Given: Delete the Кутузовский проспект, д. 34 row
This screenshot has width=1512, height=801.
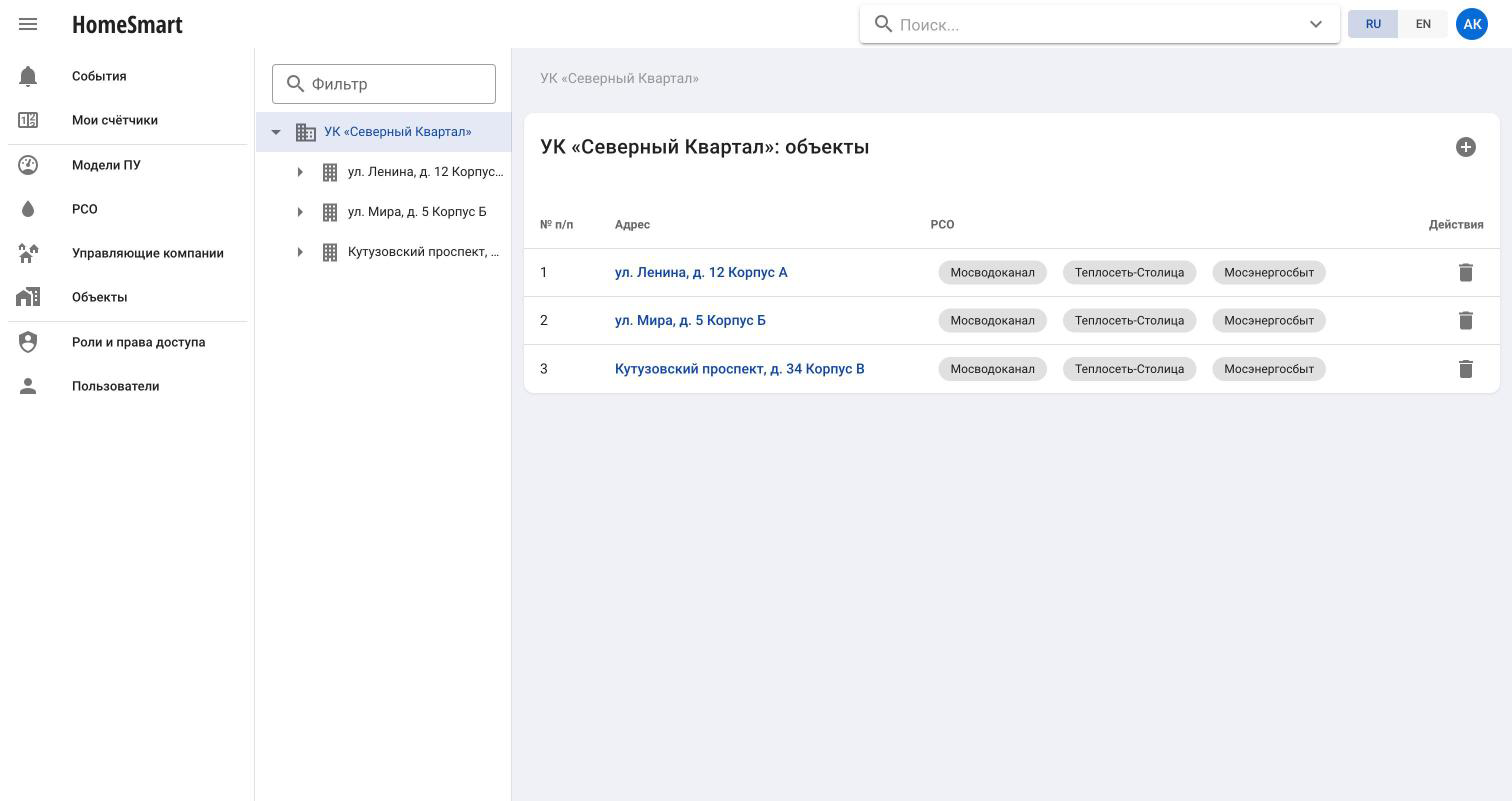Looking at the screenshot, I should (x=1466, y=369).
